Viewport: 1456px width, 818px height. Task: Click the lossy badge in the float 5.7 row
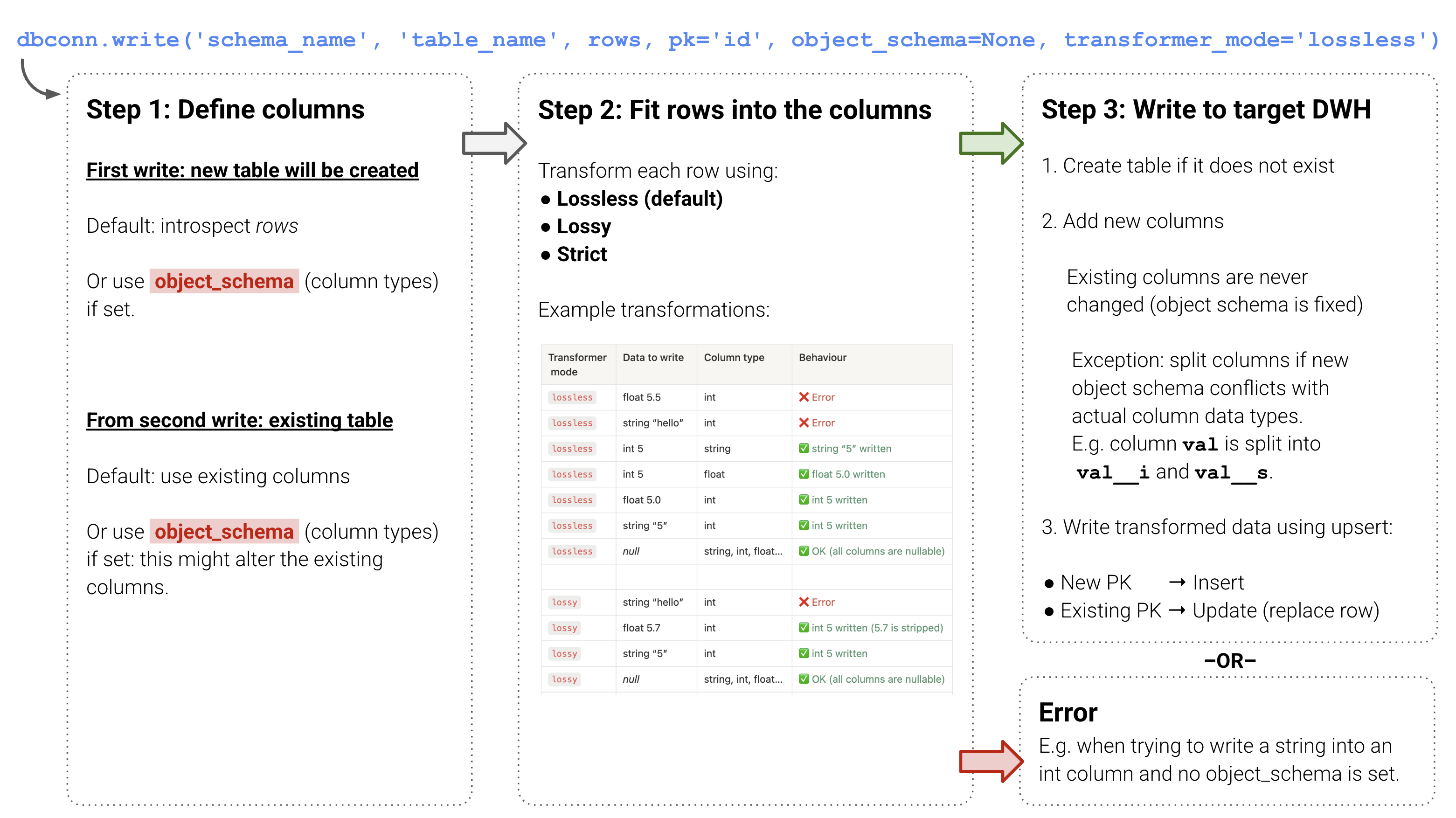click(564, 628)
